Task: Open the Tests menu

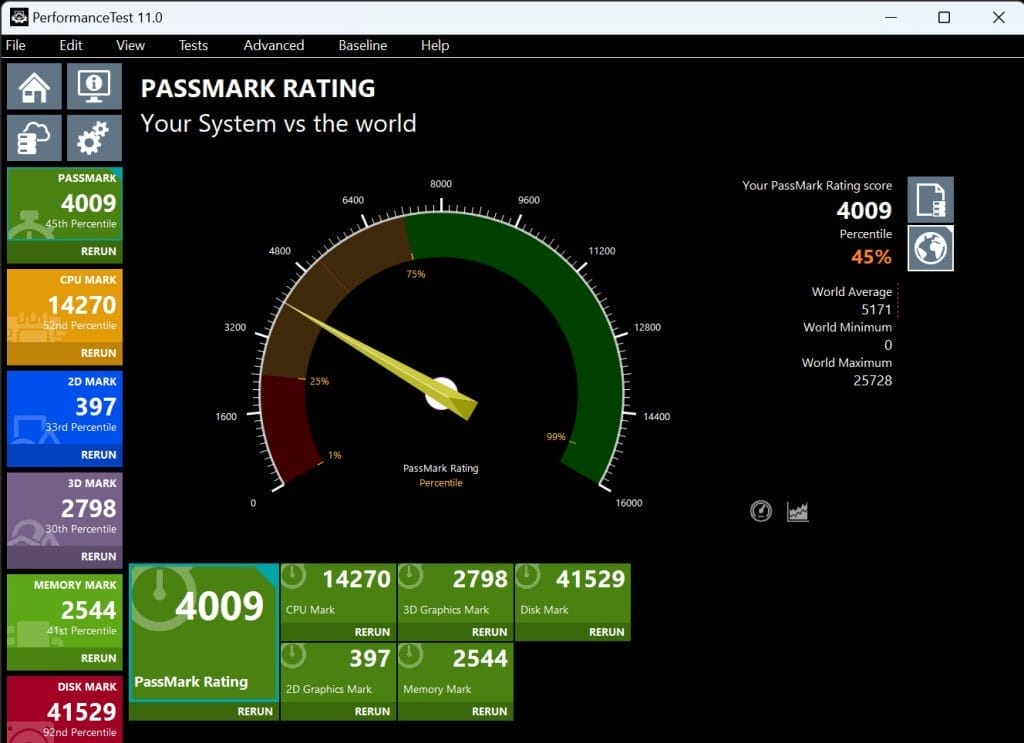Action: (193, 45)
